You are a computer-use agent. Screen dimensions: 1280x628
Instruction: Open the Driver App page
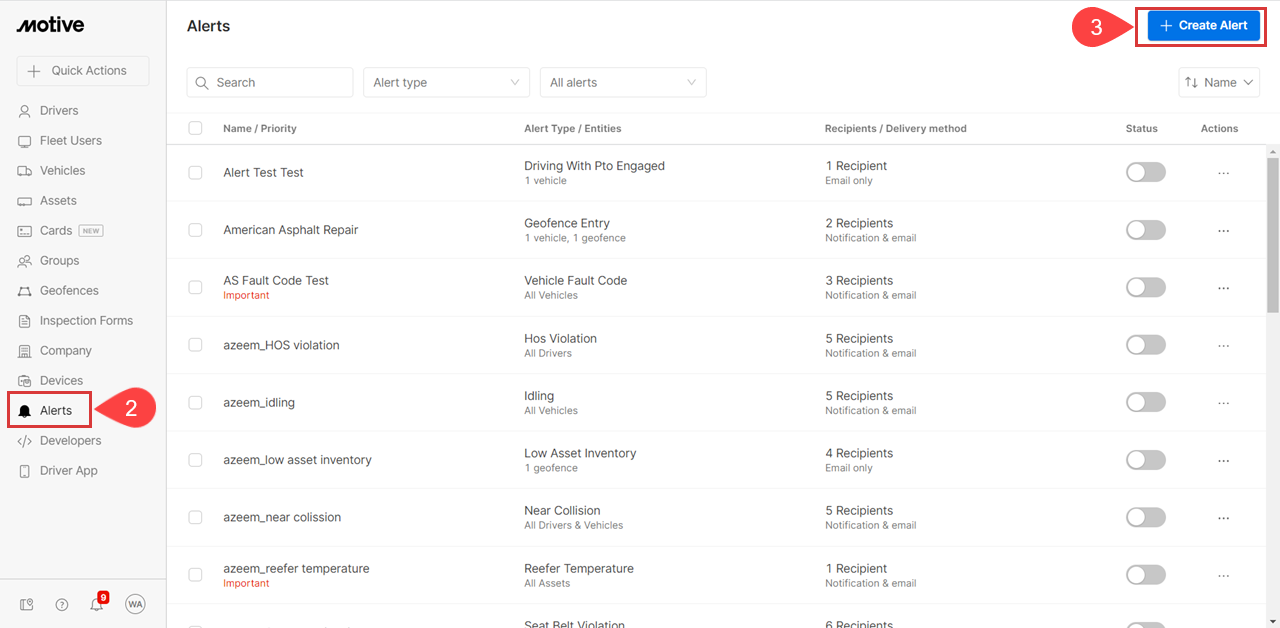pos(68,471)
